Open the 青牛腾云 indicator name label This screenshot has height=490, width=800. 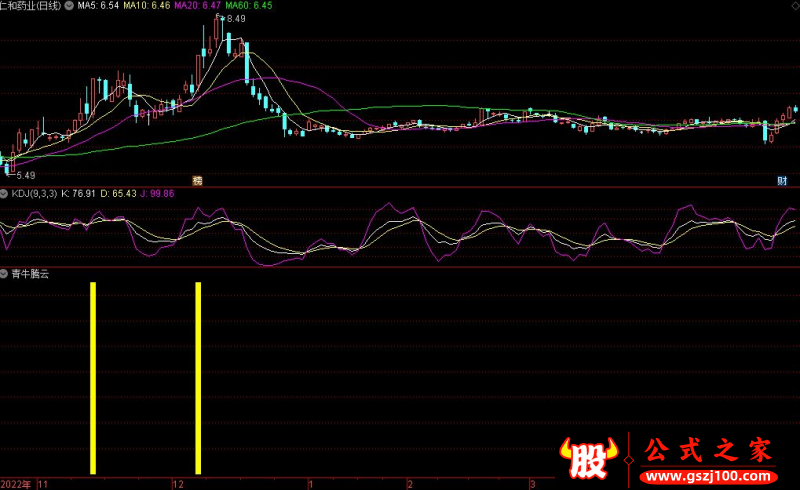point(28,273)
